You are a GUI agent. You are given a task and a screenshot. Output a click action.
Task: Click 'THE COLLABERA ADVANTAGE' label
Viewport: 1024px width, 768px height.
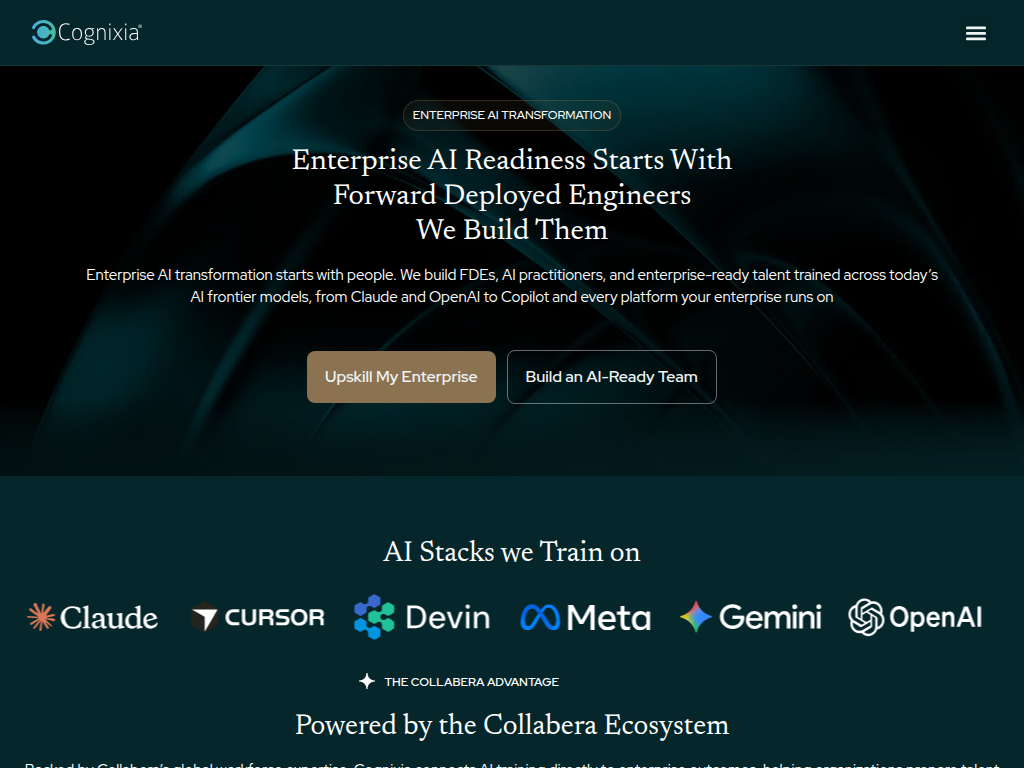pos(472,682)
